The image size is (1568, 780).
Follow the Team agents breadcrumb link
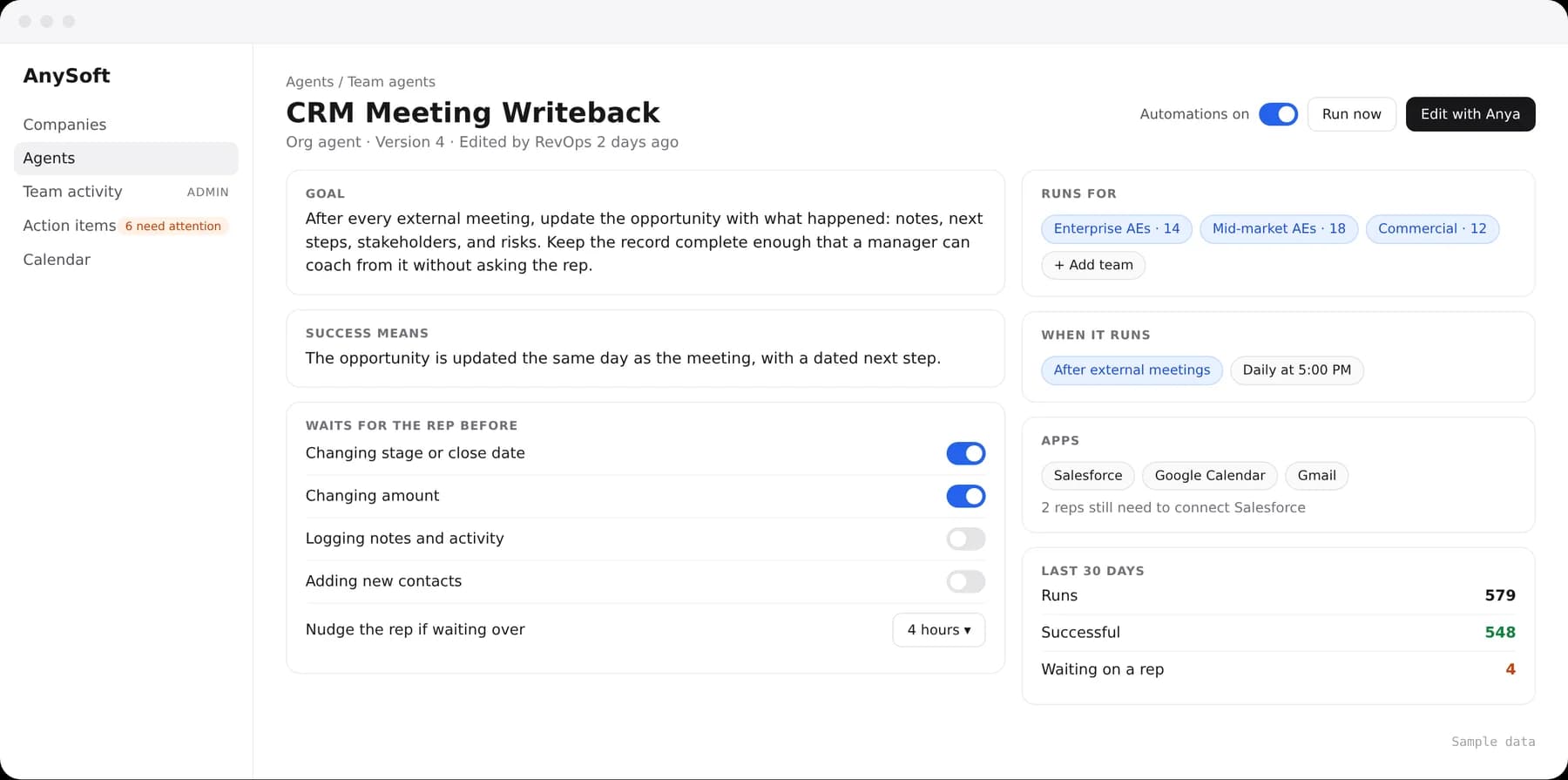[x=391, y=82]
